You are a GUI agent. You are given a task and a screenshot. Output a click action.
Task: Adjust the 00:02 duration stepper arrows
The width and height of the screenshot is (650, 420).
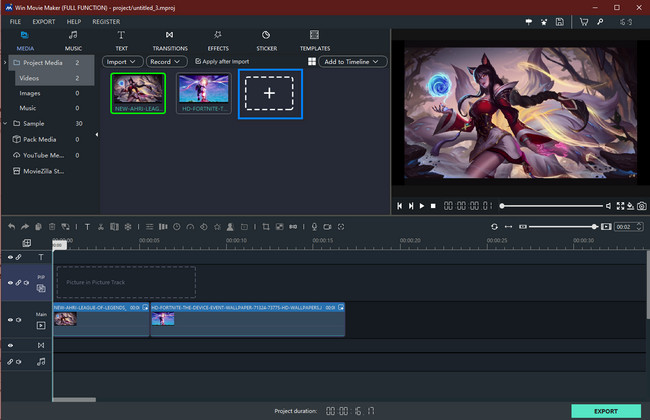point(639,227)
